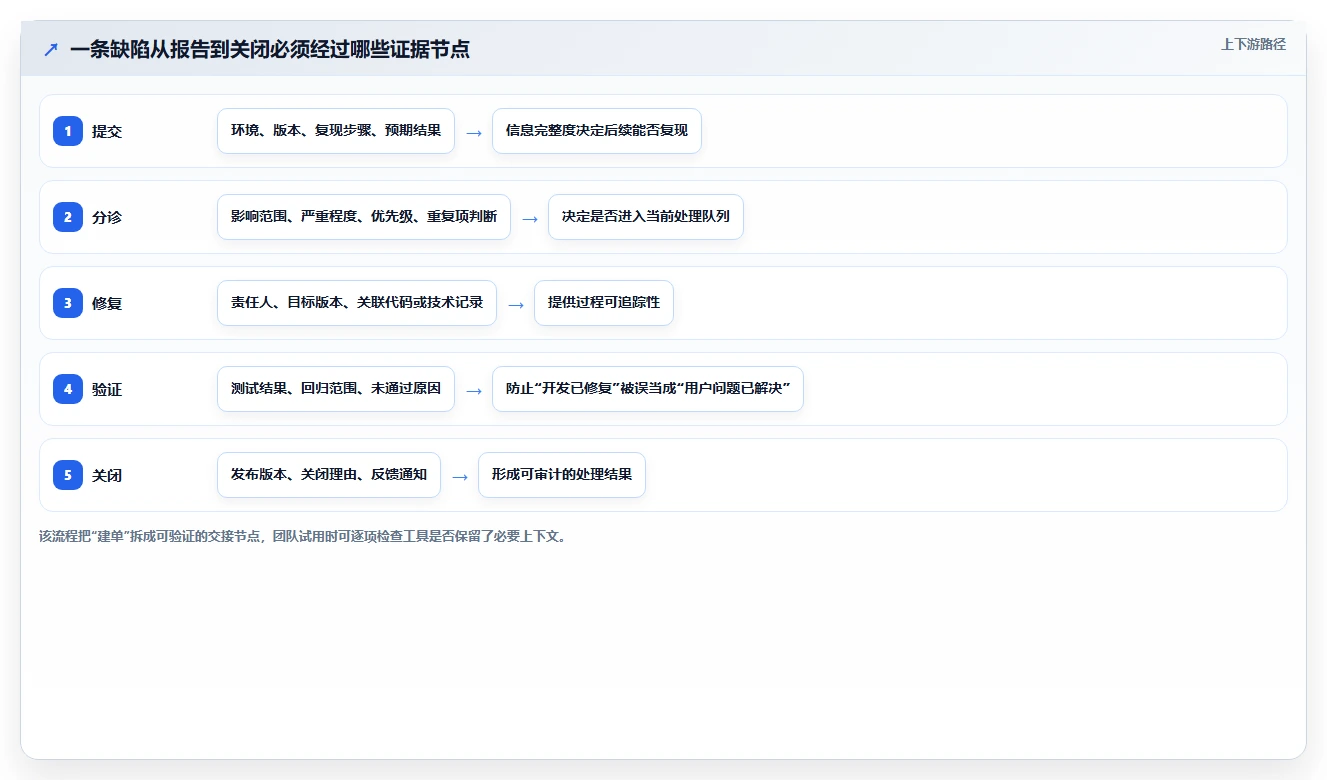Click the 发布版本、关闭理由、反馈通知 chip

(x=329, y=475)
